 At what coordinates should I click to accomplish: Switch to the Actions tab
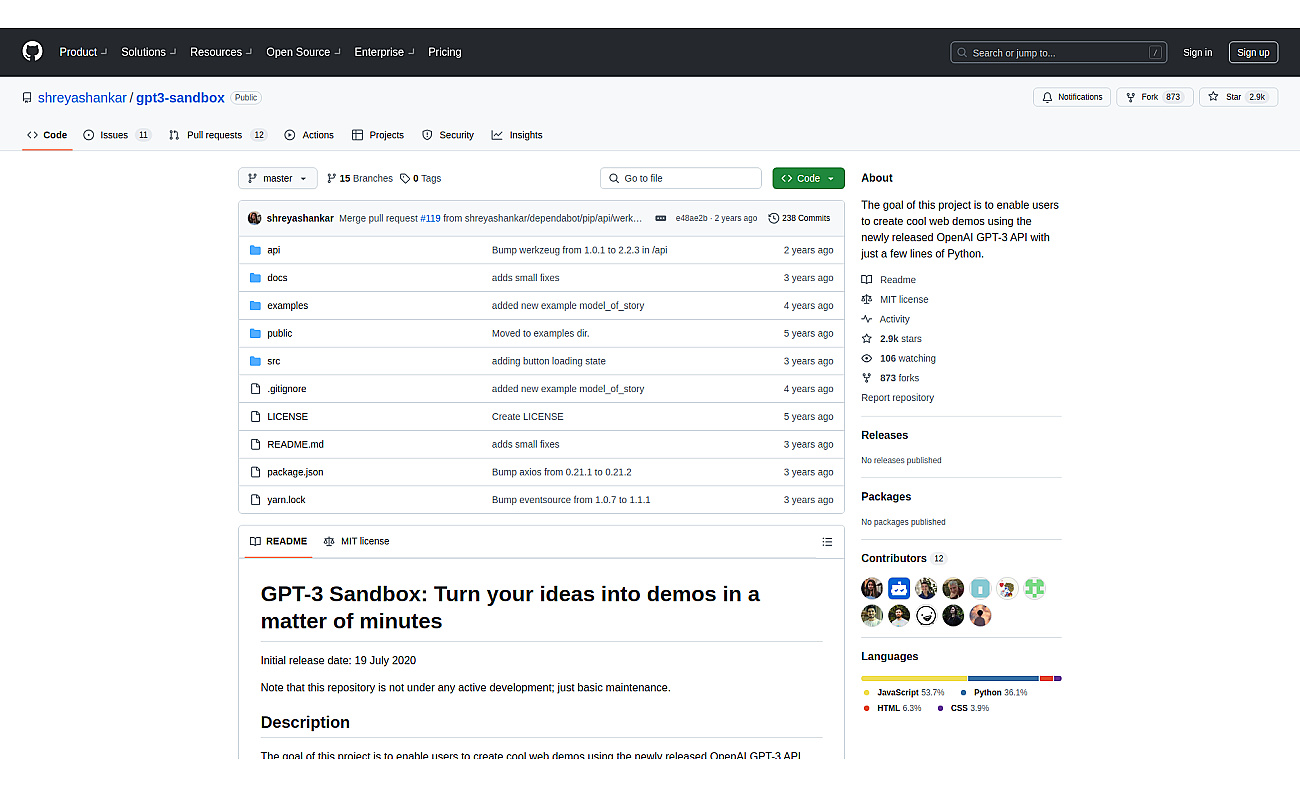click(309, 135)
